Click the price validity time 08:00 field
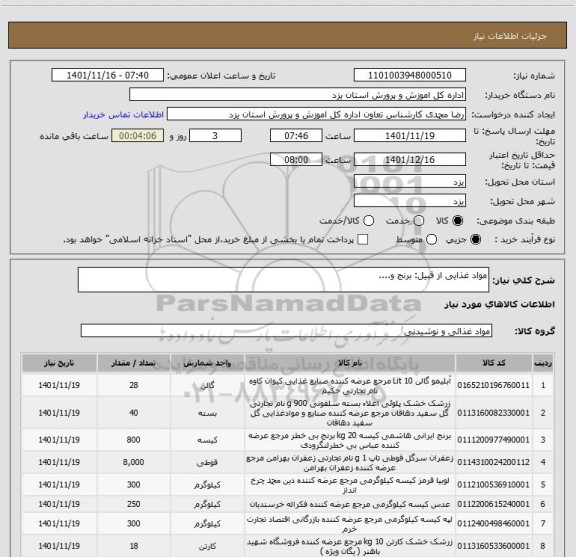 point(296,159)
